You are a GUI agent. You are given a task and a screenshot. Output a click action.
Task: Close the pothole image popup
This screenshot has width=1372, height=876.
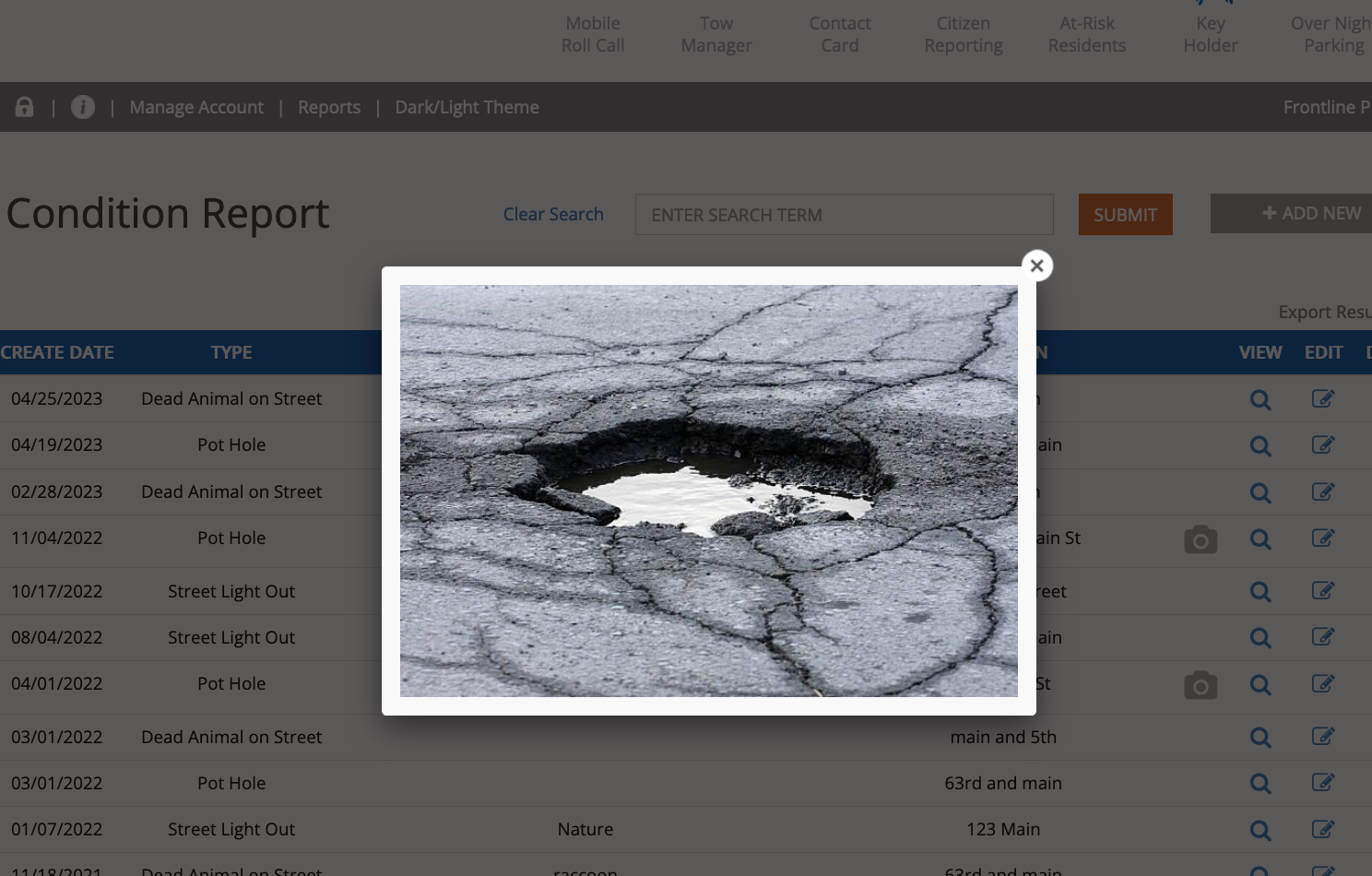[1036, 266]
